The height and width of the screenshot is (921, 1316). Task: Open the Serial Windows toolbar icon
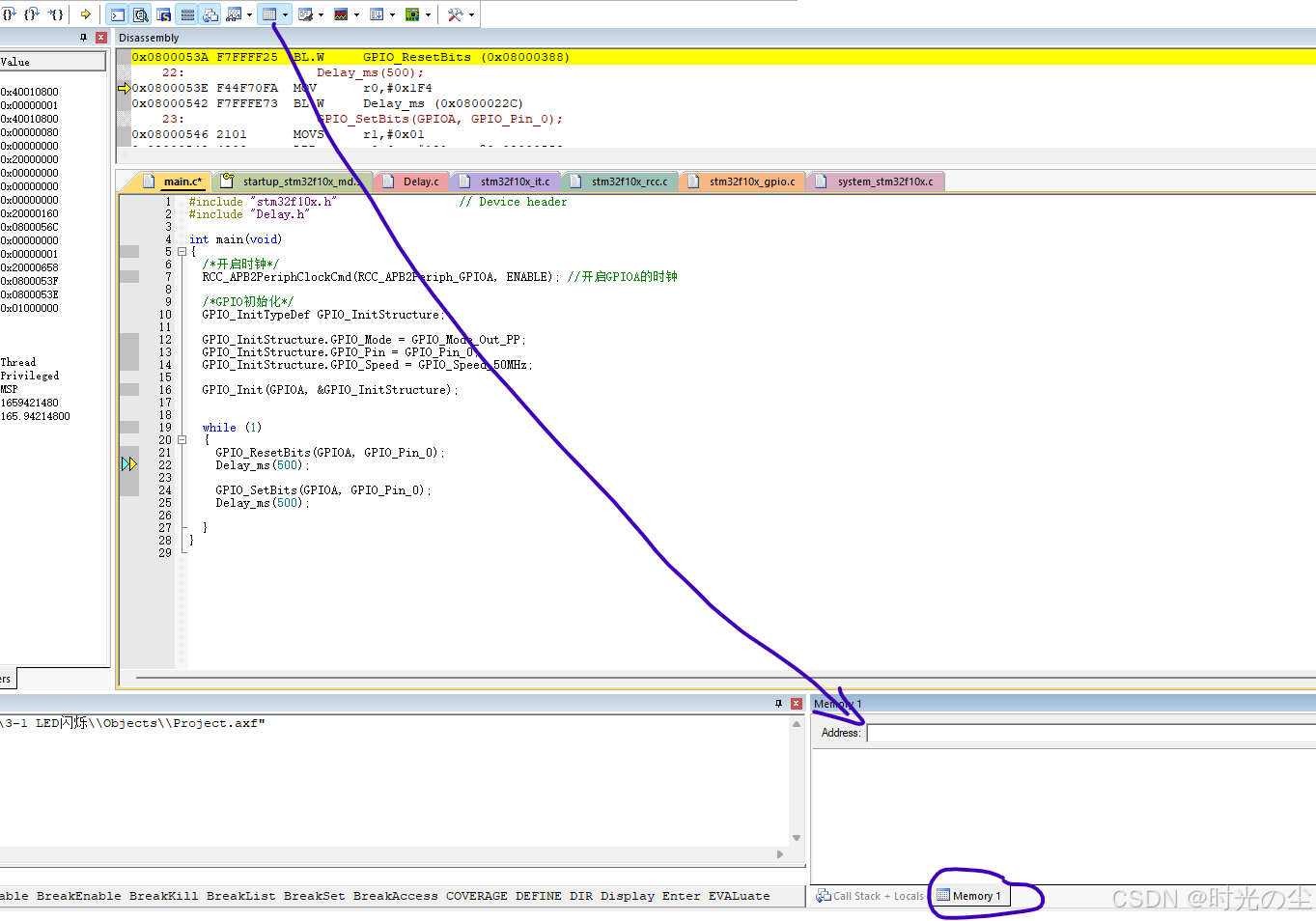[x=305, y=14]
